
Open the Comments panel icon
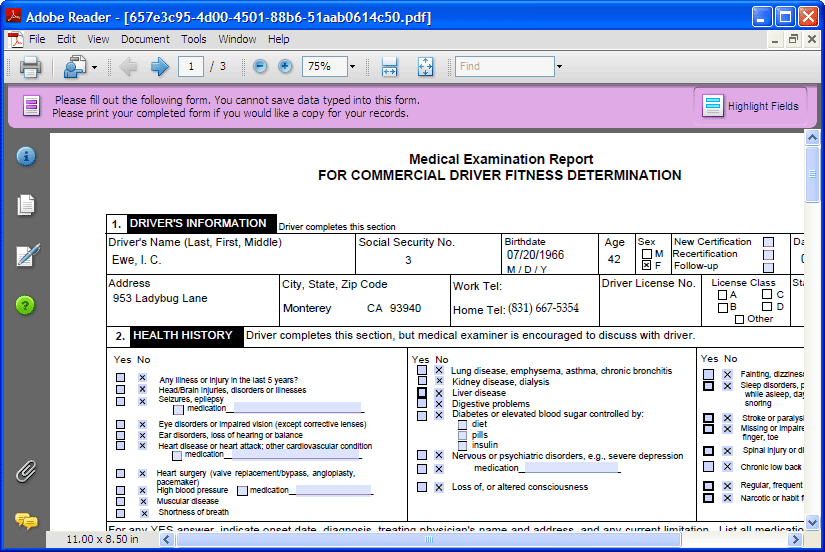pyautogui.click(x=26, y=521)
